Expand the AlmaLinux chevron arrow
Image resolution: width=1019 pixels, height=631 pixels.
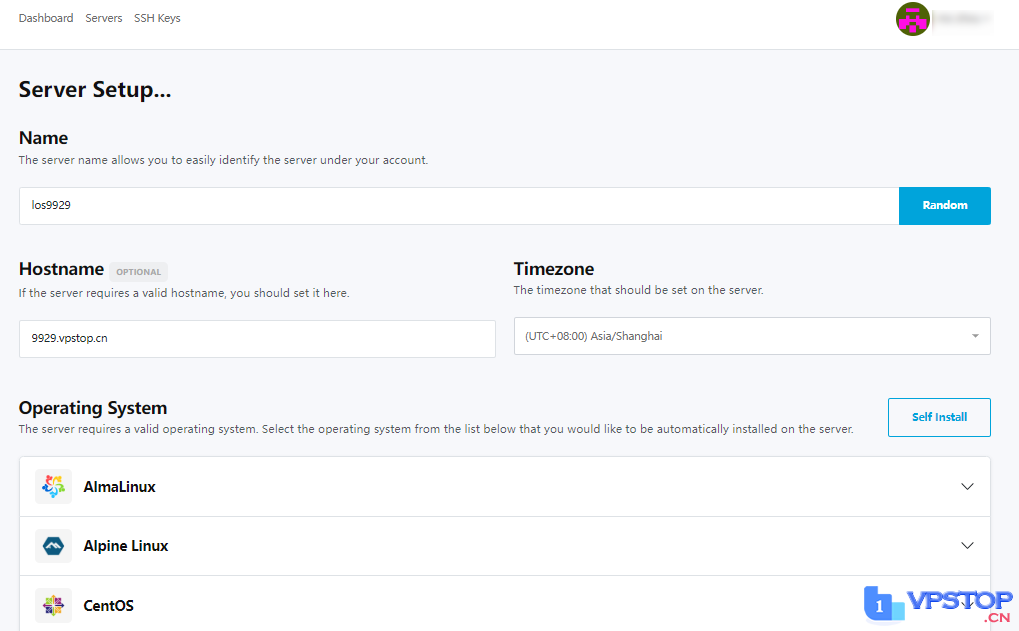pos(967,487)
